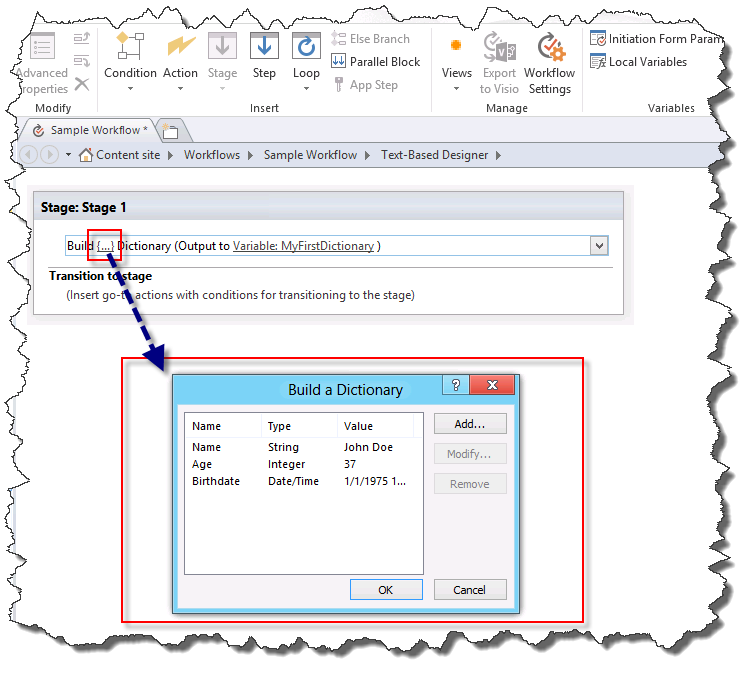Image resolution: width=753 pixels, height=673 pixels.
Task: Open the navigation history dropdown arrow
Action: pos(68,155)
